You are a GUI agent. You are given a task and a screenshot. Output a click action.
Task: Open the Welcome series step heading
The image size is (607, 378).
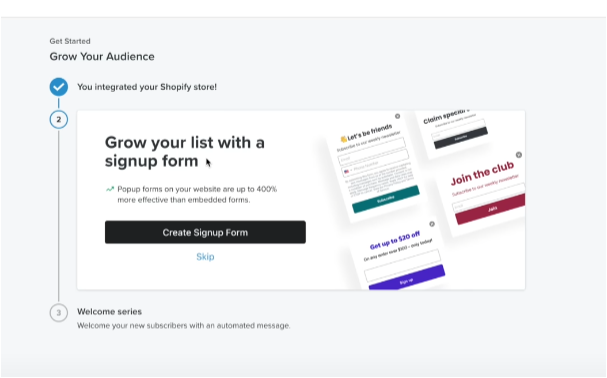[109, 311]
